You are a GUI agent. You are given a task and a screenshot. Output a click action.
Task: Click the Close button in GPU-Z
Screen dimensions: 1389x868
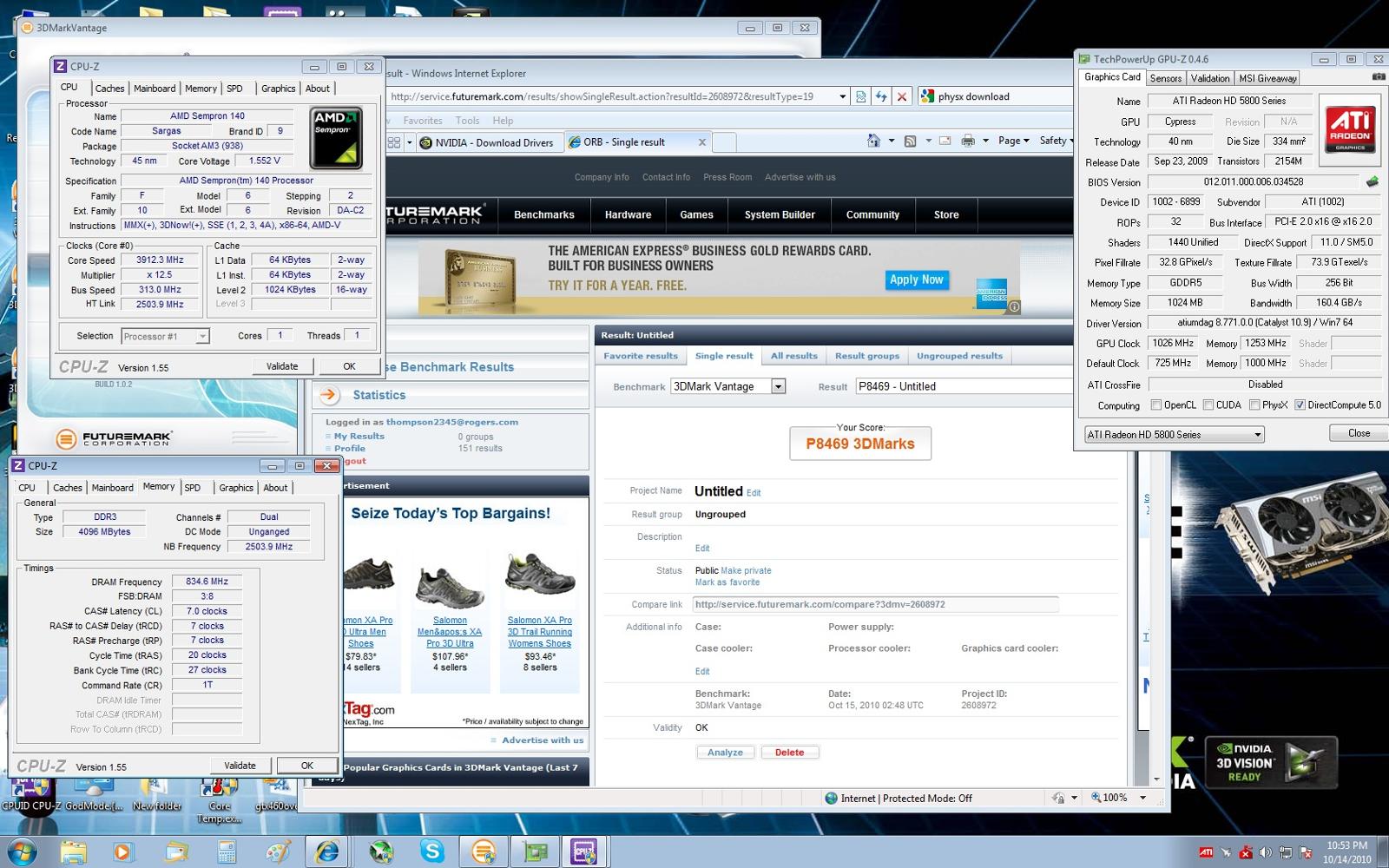tap(1359, 433)
